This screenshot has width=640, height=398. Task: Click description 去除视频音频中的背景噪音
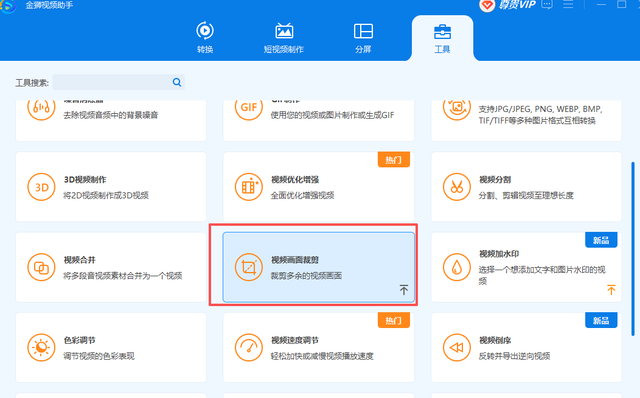click(111, 115)
